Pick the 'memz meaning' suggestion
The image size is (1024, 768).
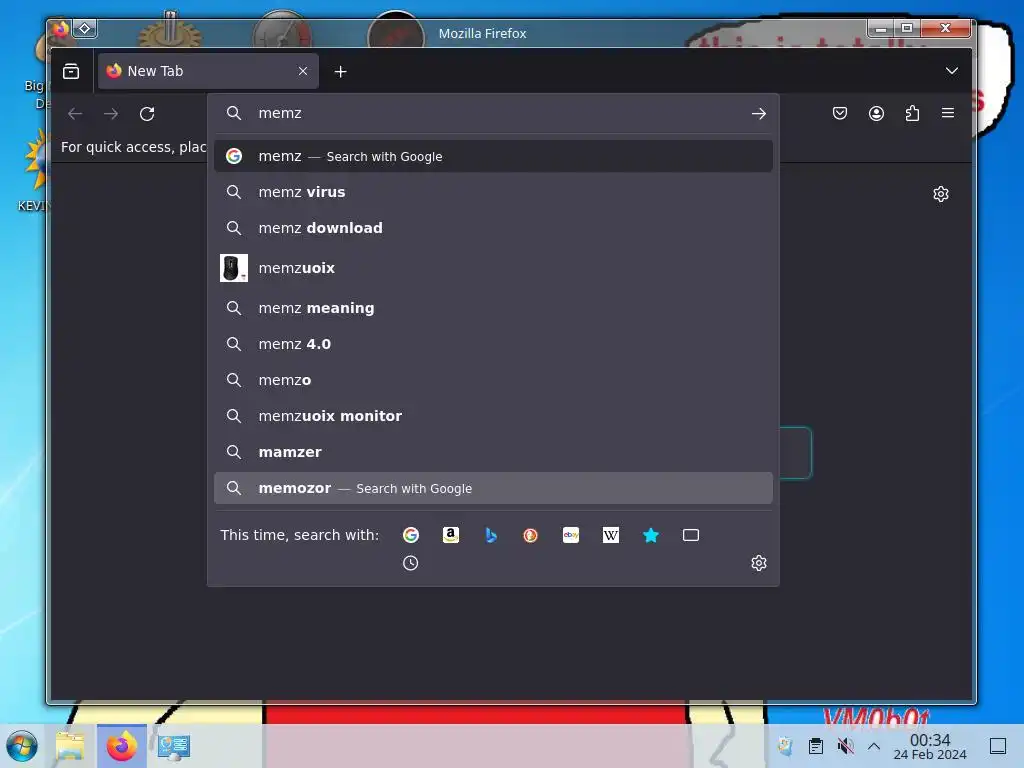[493, 308]
